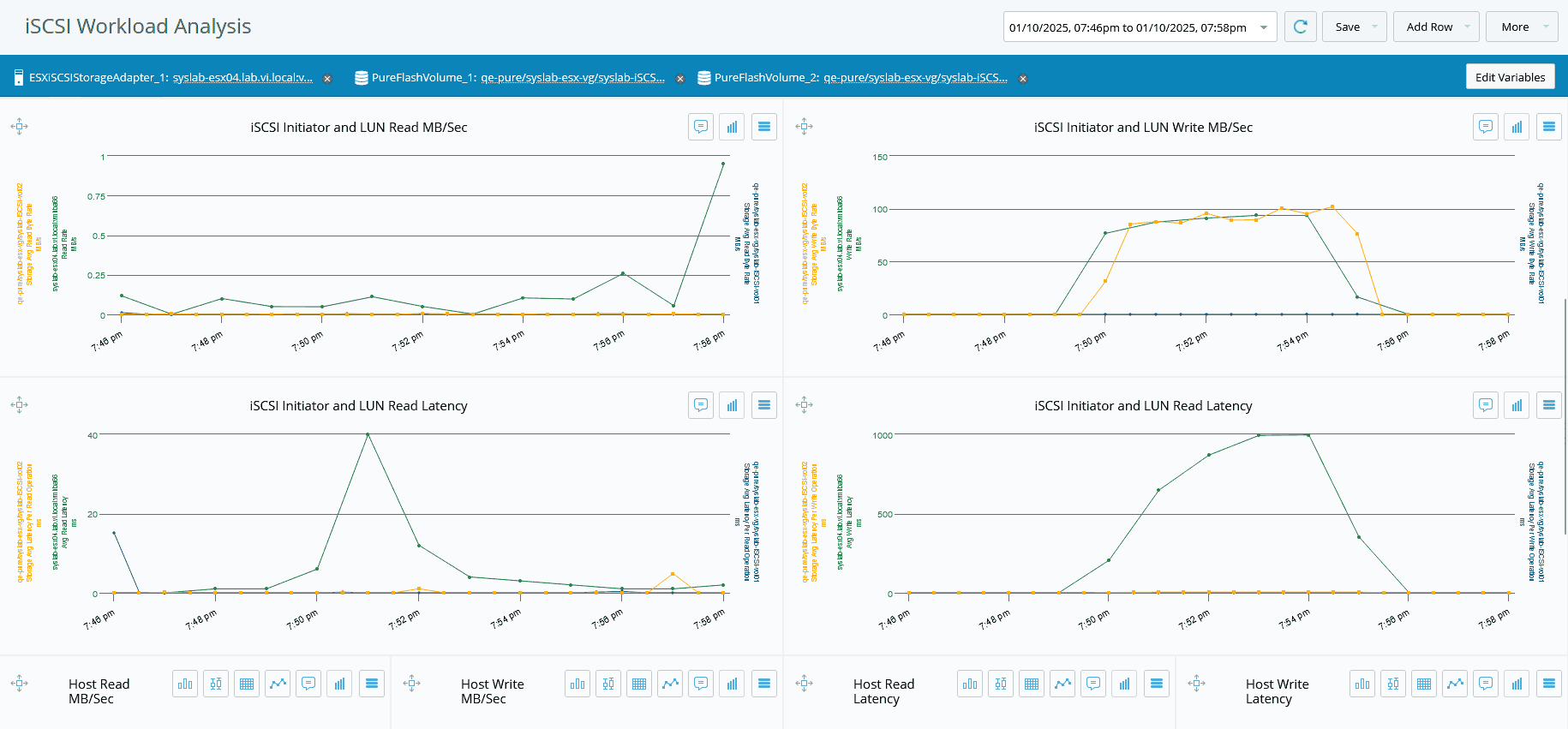
Task: Refresh the dashboard with the reload icon
Action: (x=1300, y=27)
